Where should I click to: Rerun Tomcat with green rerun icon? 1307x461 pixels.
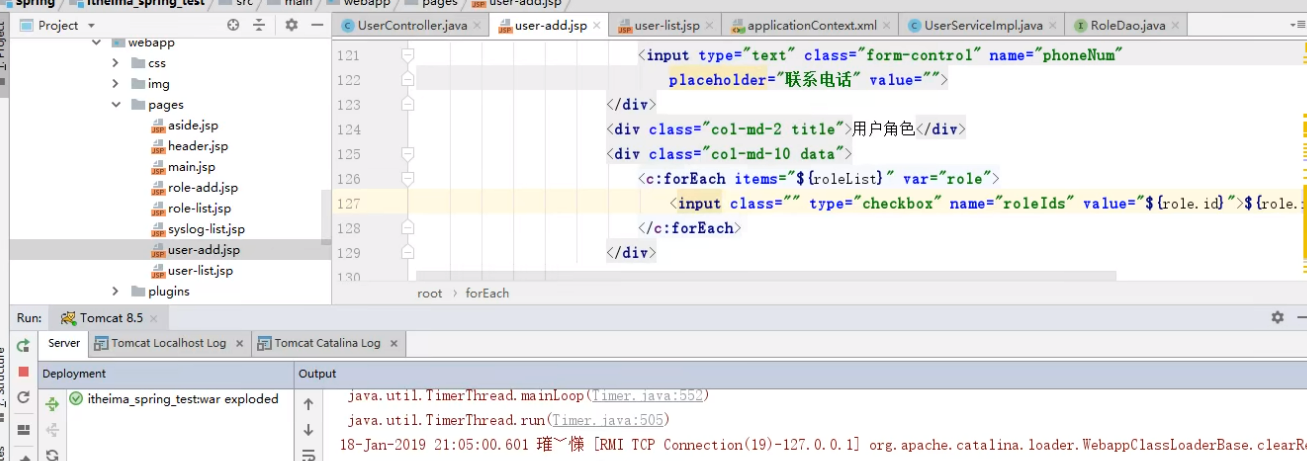[23, 345]
